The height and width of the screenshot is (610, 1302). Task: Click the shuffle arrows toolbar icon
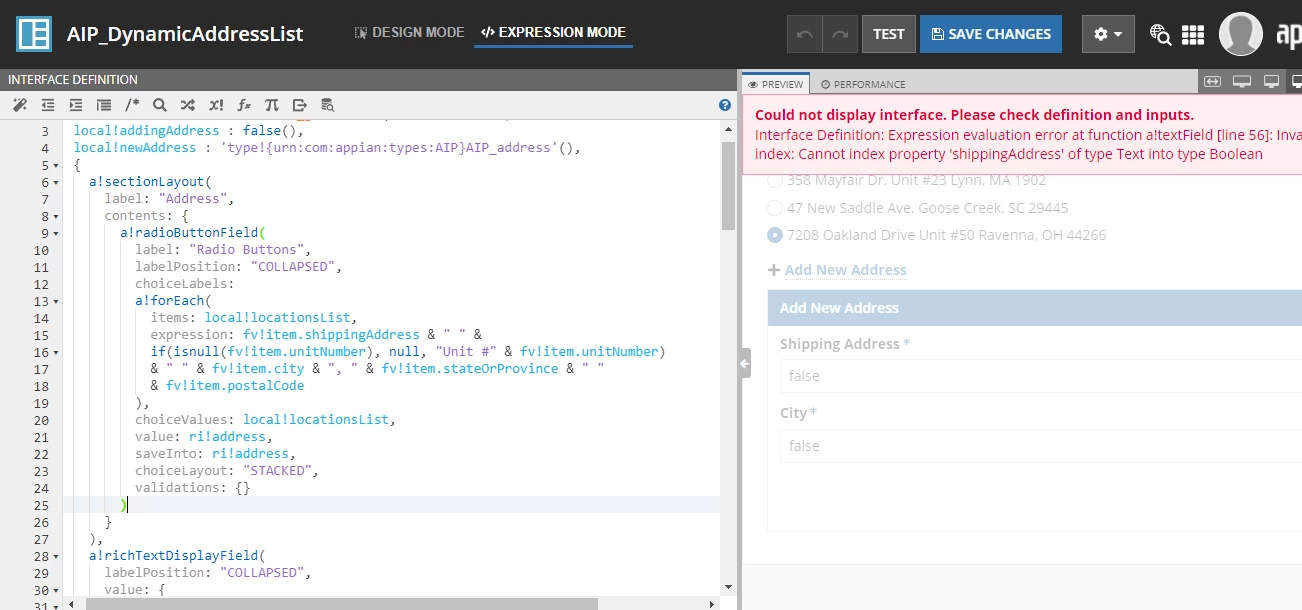pos(188,105)
